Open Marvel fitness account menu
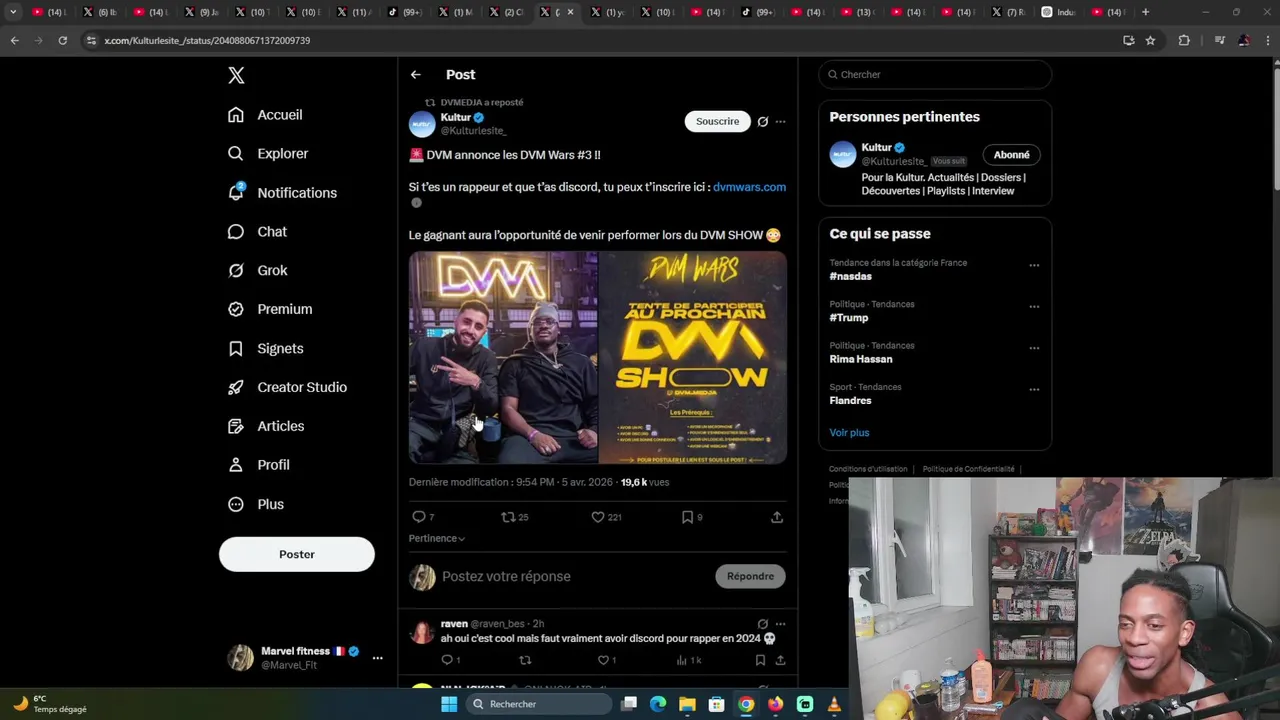 pos(304,657)
